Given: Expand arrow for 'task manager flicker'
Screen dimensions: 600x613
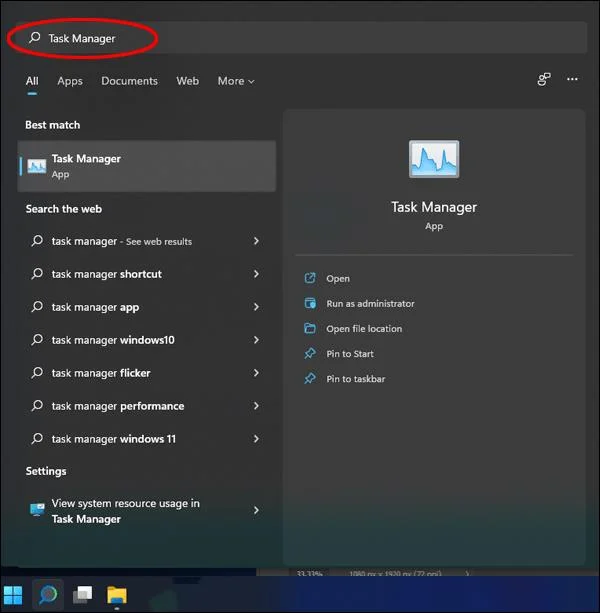Looking at the screenshot, I should pos(256,373).
